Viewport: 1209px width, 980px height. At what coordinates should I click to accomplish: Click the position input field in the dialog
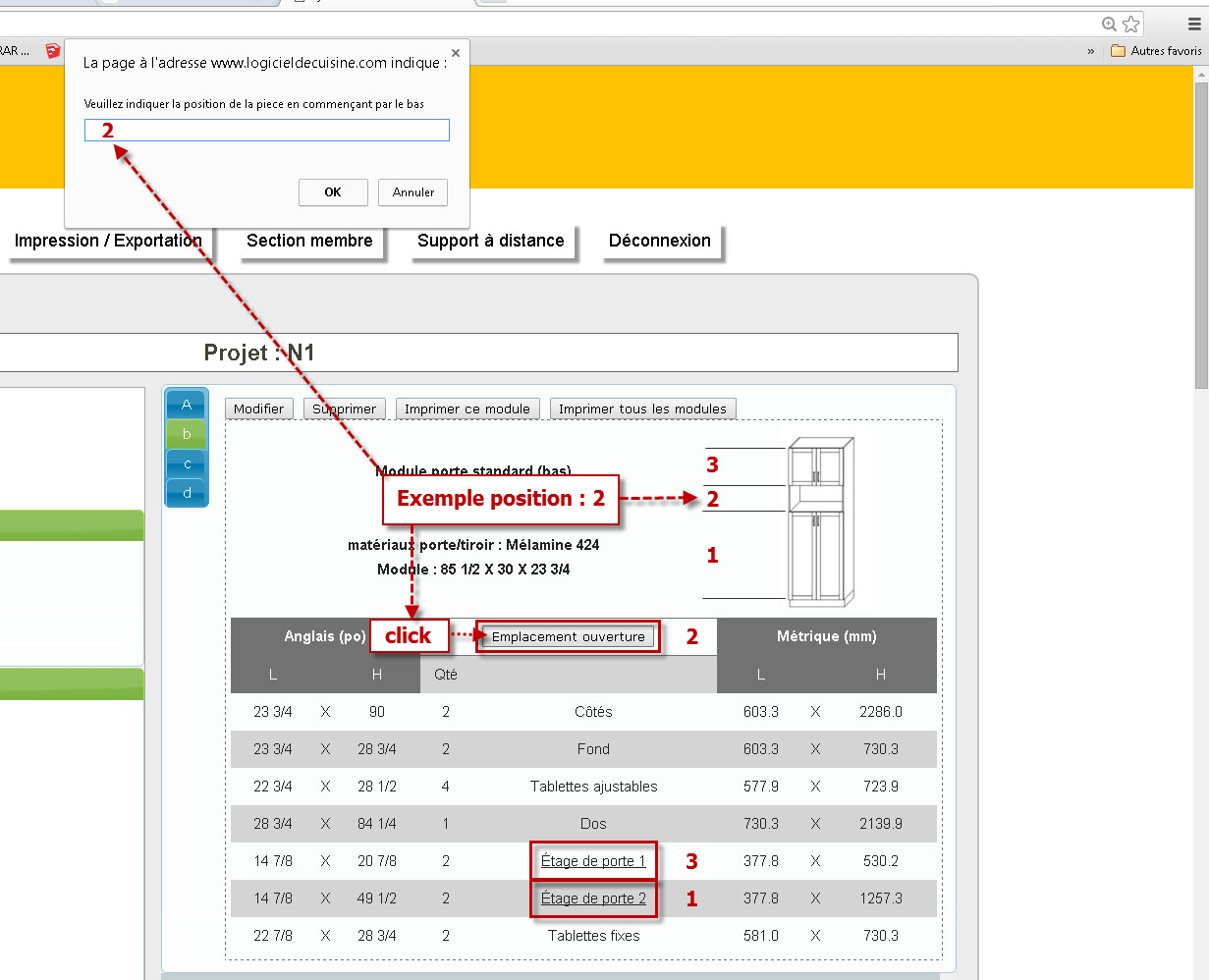(x=267, y=130)
